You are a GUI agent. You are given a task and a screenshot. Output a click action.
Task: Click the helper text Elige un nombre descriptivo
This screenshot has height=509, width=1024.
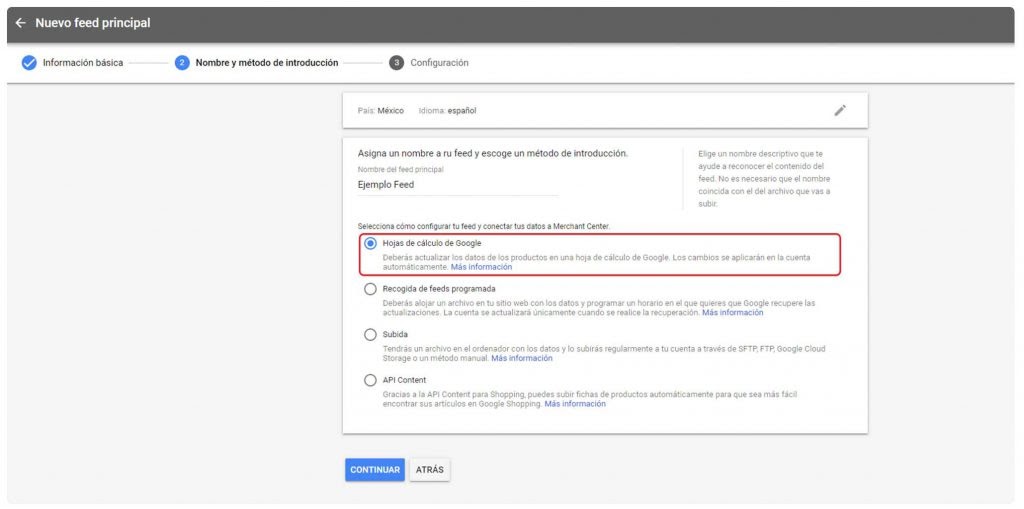pos(764,179)
